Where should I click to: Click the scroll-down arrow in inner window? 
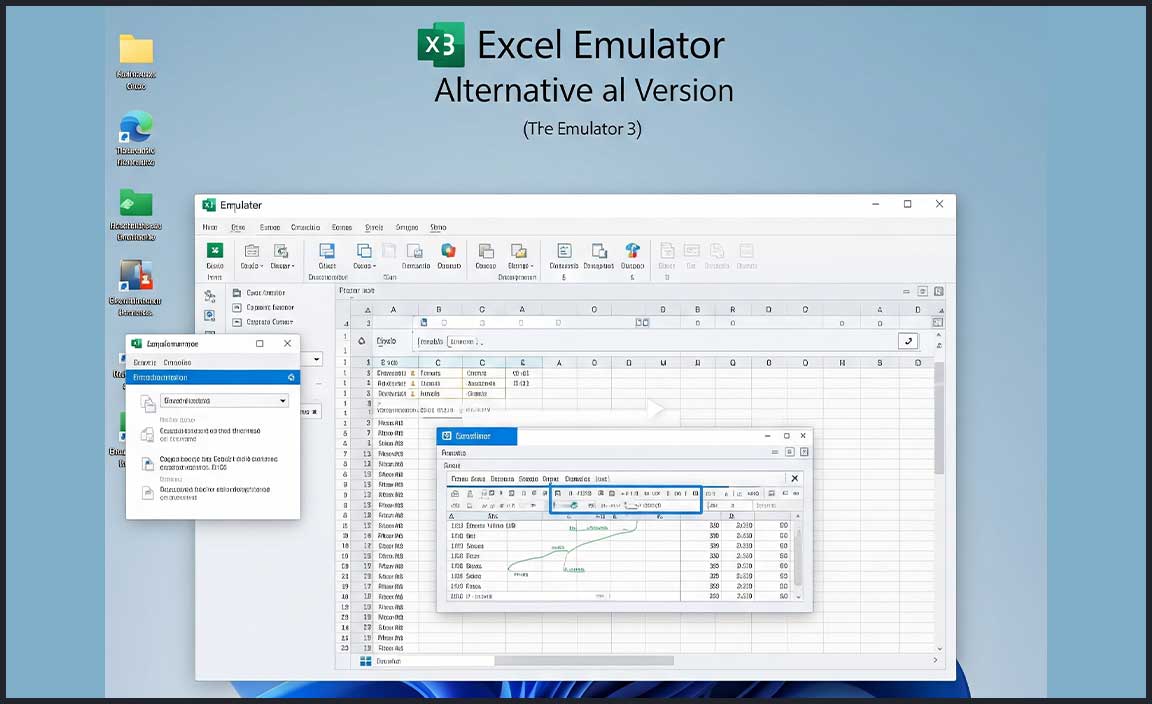click(x=798, y=596)
